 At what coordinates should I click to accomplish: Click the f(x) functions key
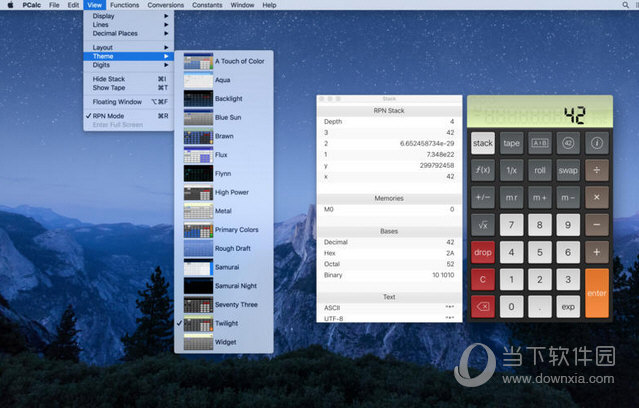pos(483,170)
